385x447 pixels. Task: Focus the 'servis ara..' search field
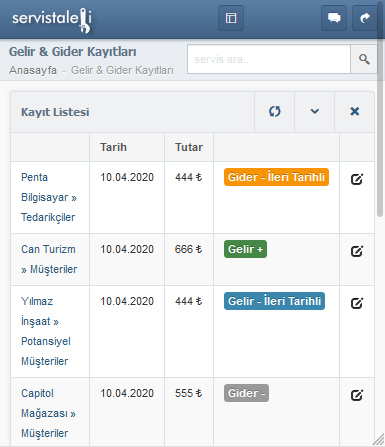point(269,59)
